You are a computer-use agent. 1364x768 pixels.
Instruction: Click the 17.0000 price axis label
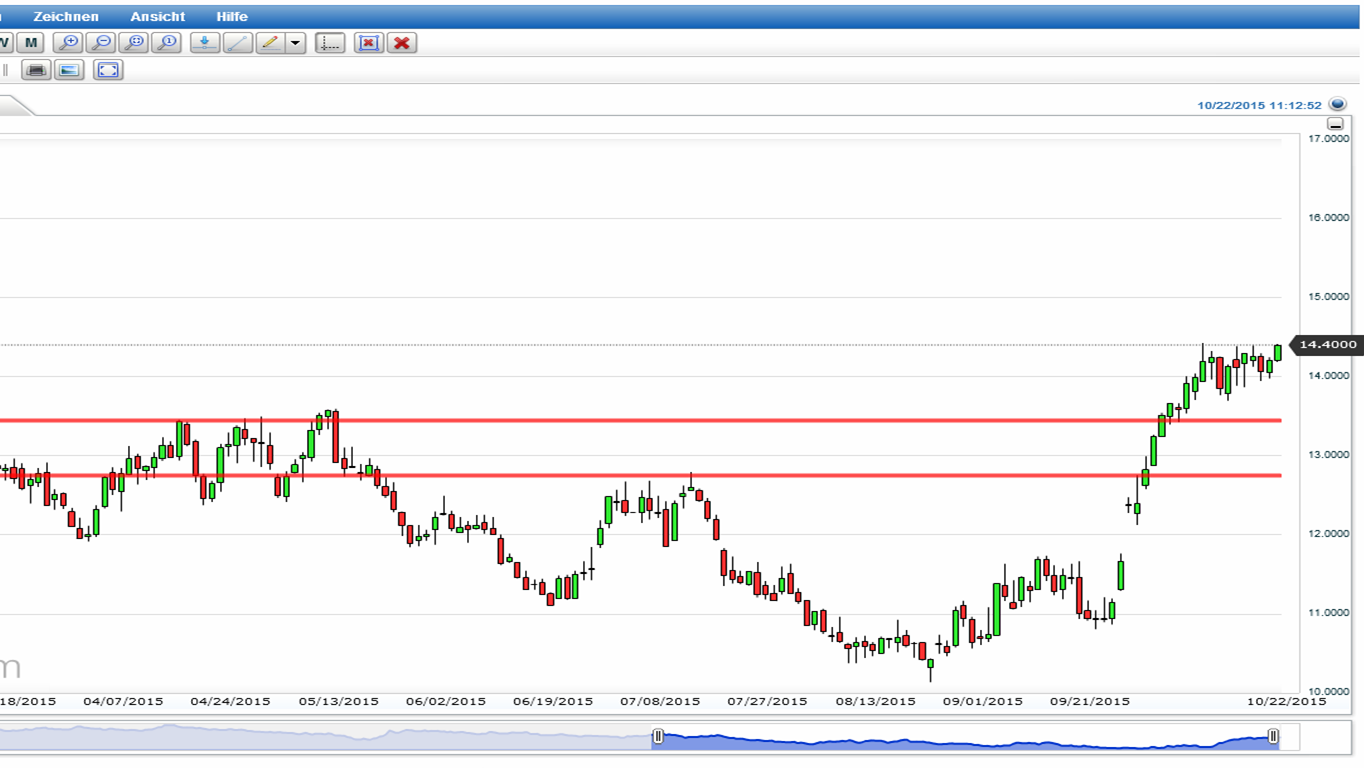tap(1328, 139)
